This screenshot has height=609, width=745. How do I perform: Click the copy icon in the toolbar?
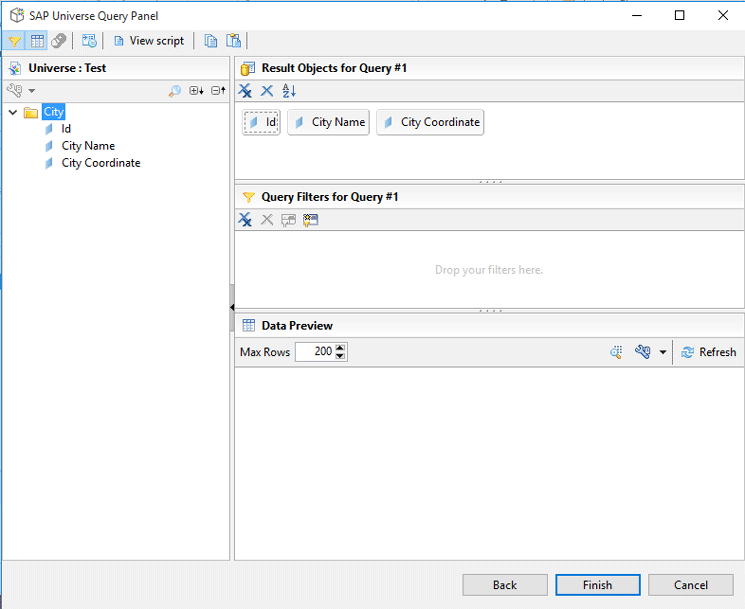[210, 41]
